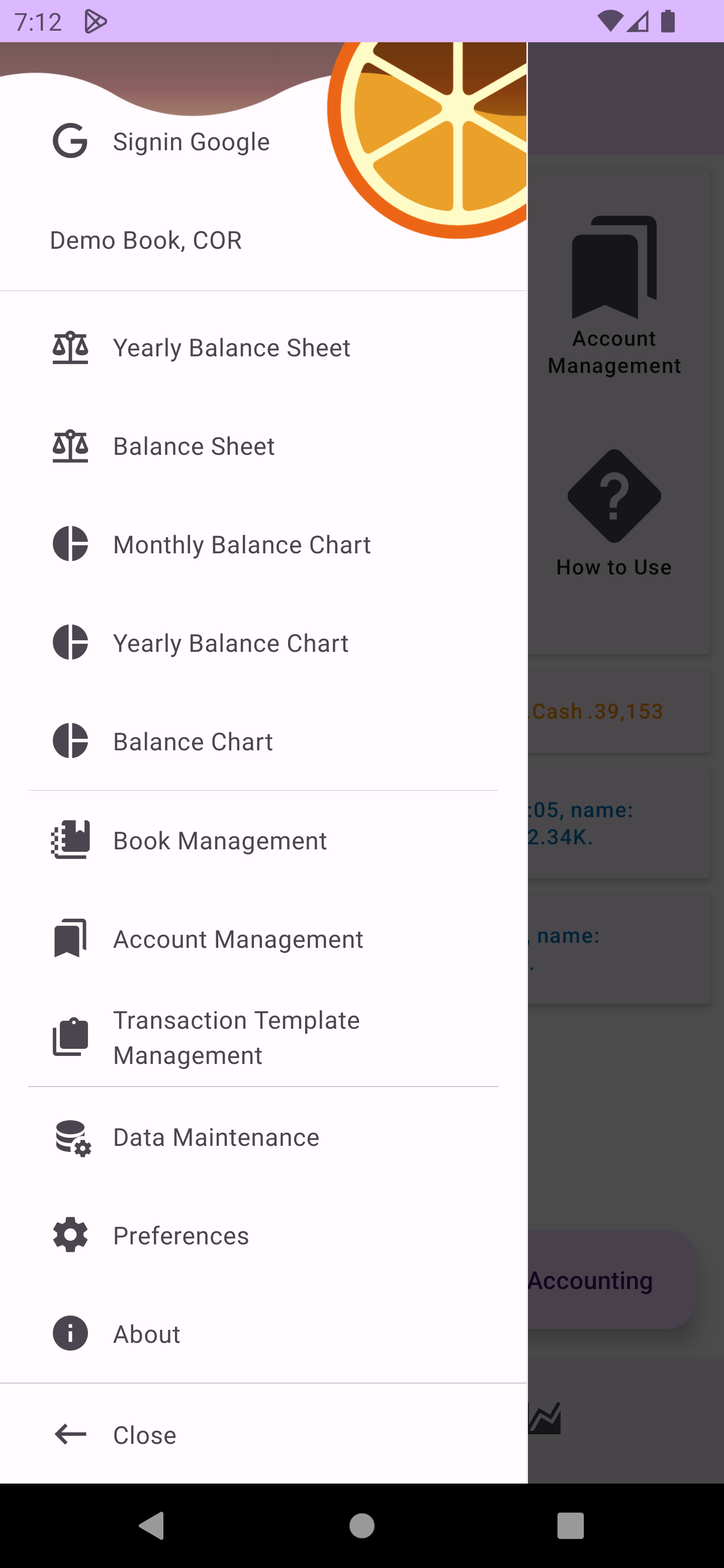Tap the Android home navigation button
The width and height of the screenshot is (724, 1568).
pyautogui.click(x=361, y=1525)
